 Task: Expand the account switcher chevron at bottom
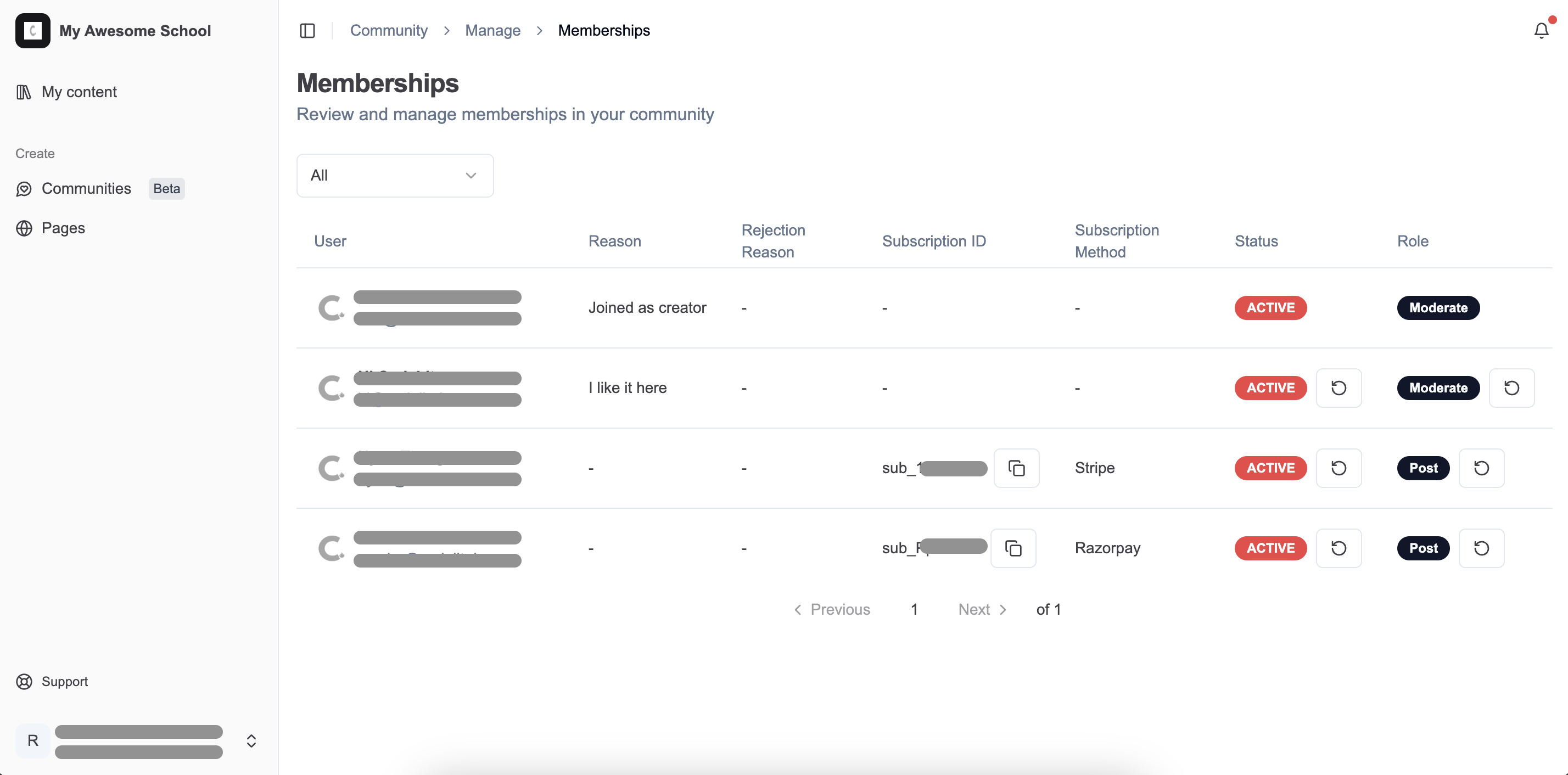pyautogui.click(x=251, y=741)
